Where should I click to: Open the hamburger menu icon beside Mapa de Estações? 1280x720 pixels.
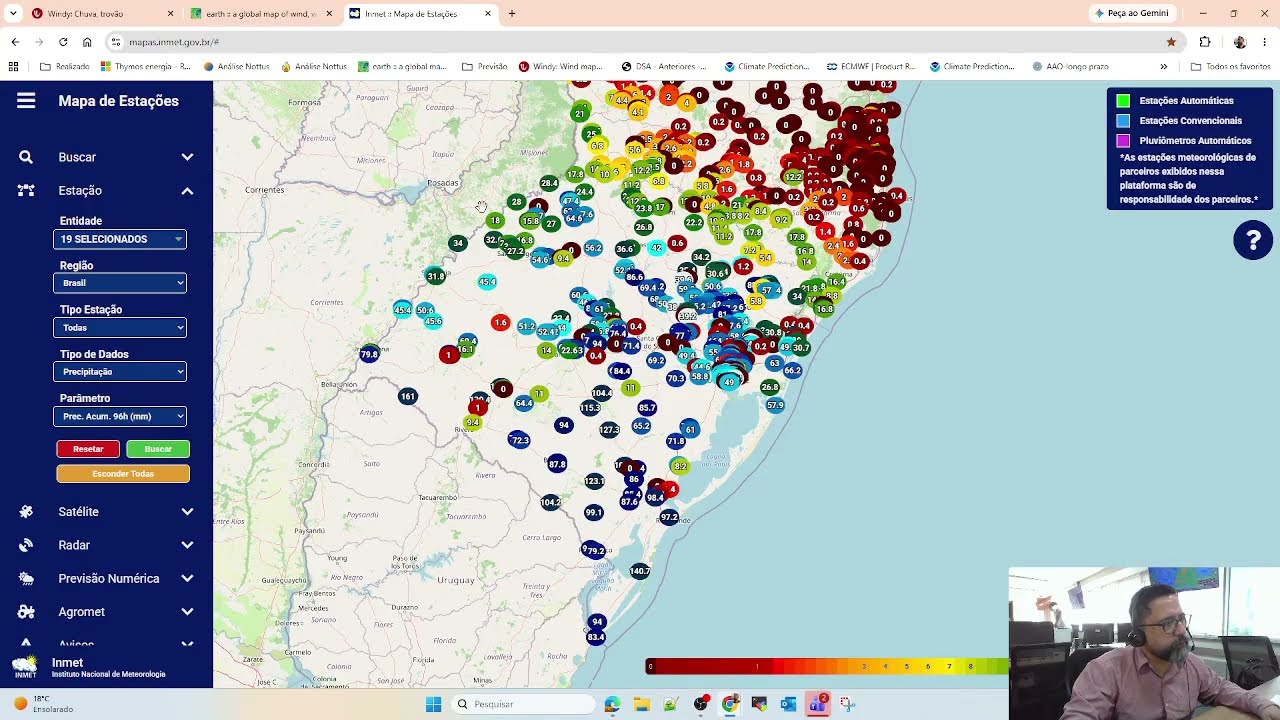(26, 101)
